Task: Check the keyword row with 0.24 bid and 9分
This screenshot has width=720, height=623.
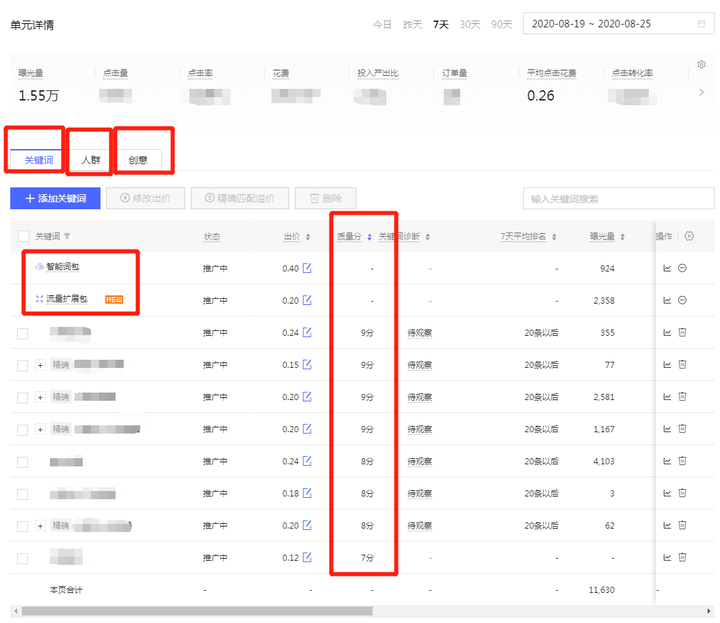Action: (x=23, y=333)
